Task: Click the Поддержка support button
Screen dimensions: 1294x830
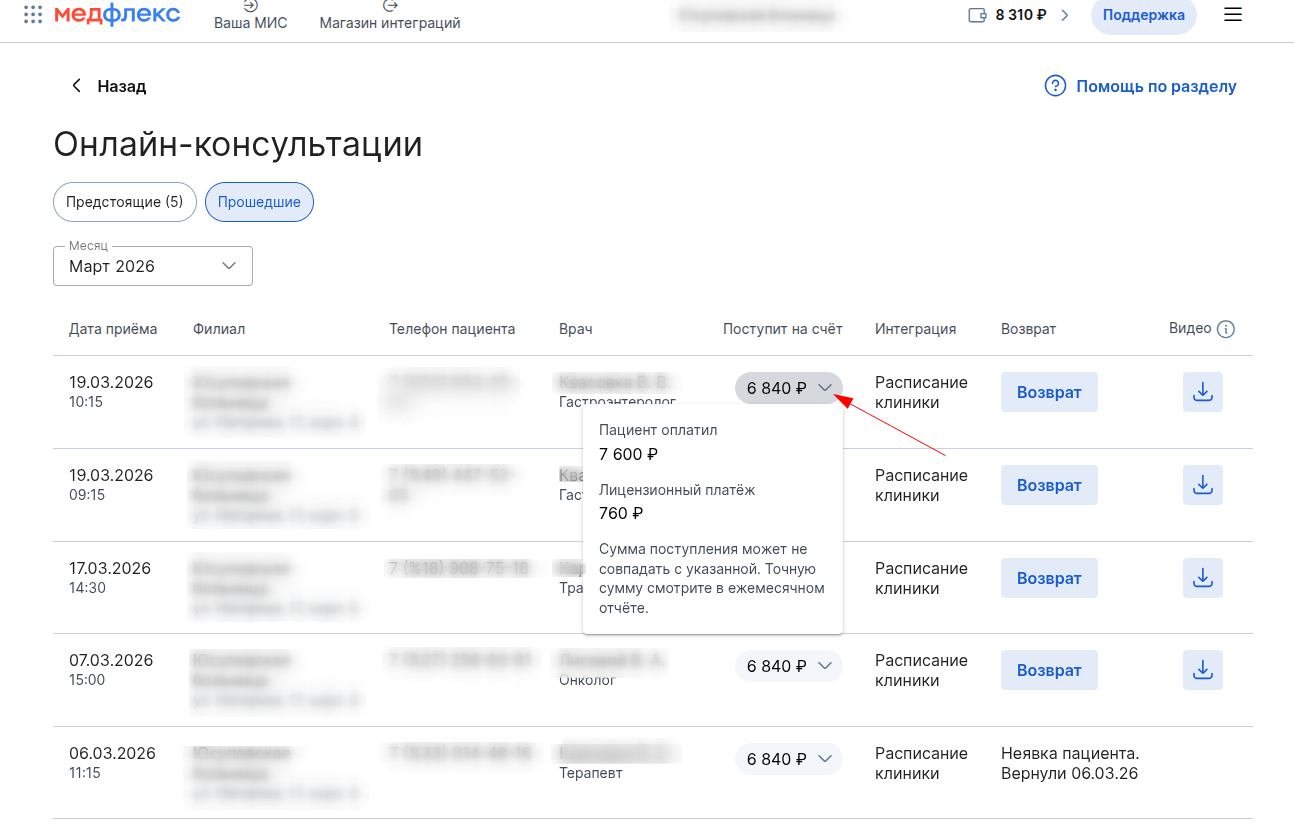Action: point(1143,15)
